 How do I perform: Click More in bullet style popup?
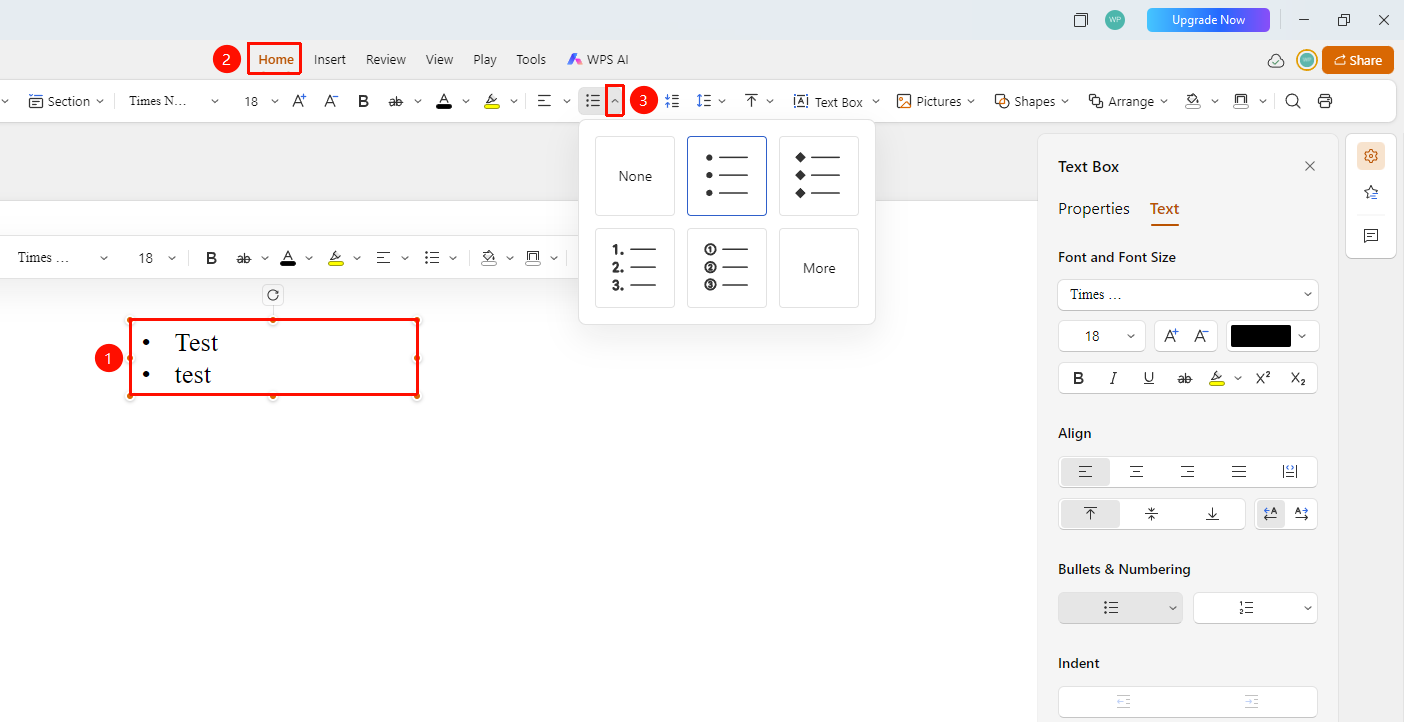pyautogui.click(x=819, y=268)
